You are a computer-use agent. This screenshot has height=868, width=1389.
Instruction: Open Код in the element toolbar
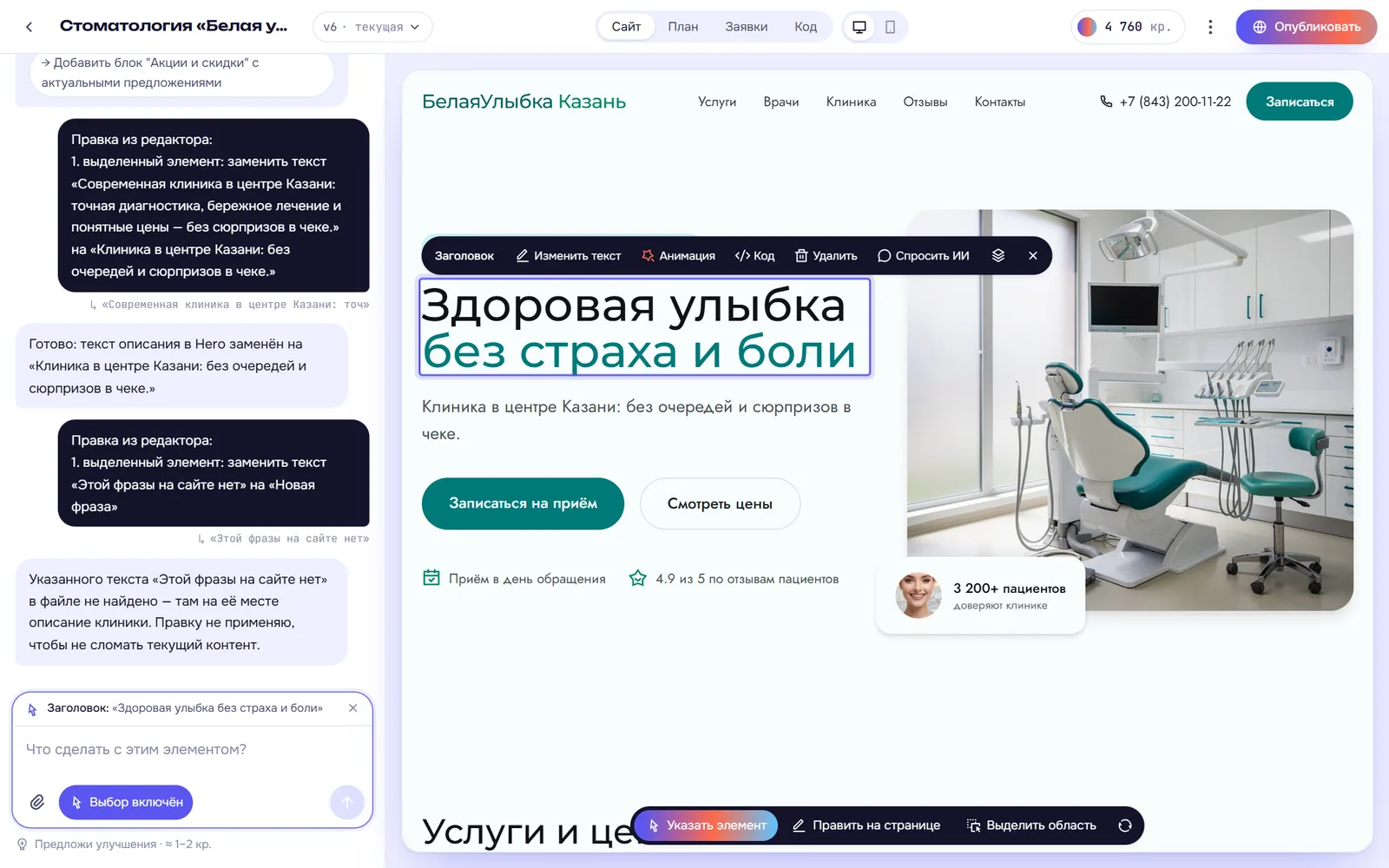click(x=754, y=256)
